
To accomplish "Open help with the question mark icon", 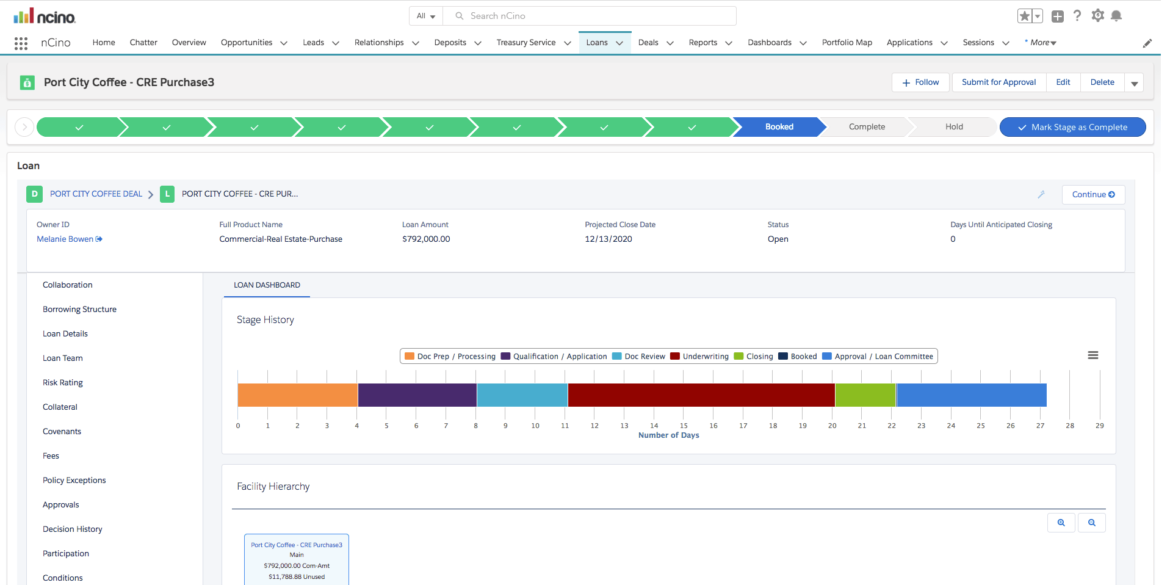I will coord(1077,15).
